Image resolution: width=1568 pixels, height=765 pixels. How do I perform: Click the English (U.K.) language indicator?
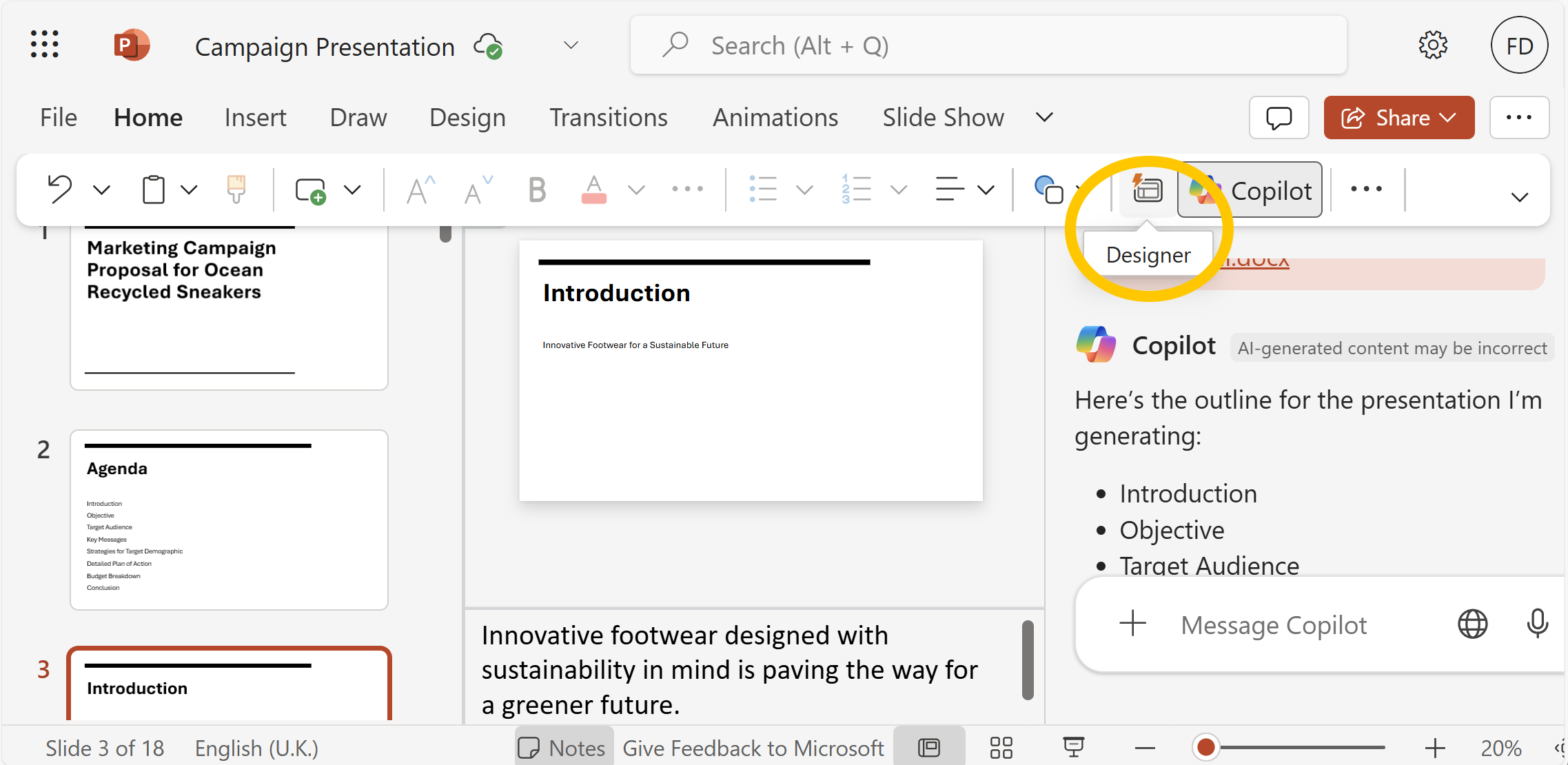pos(256,748)
